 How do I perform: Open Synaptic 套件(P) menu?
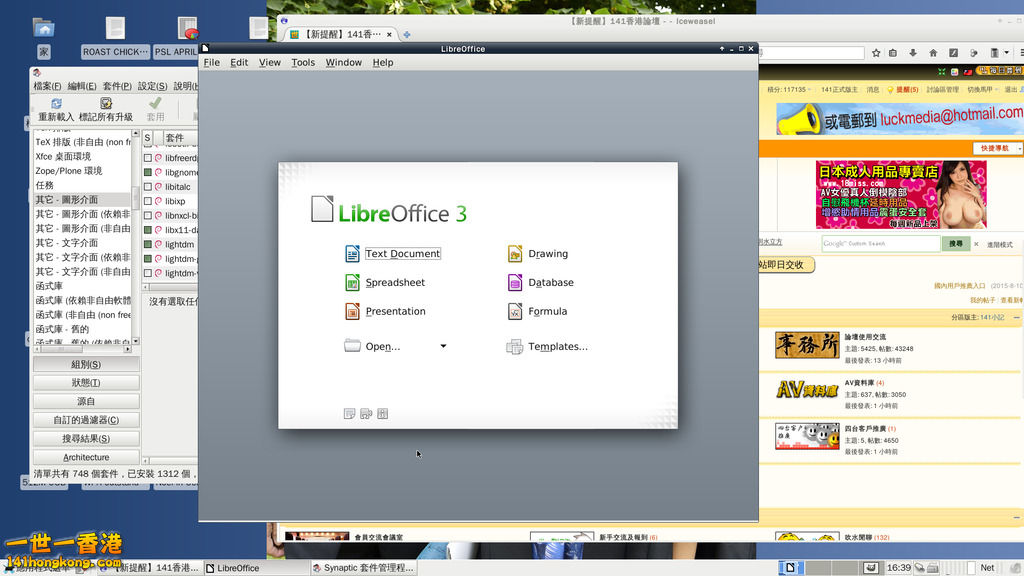point(117,86)
